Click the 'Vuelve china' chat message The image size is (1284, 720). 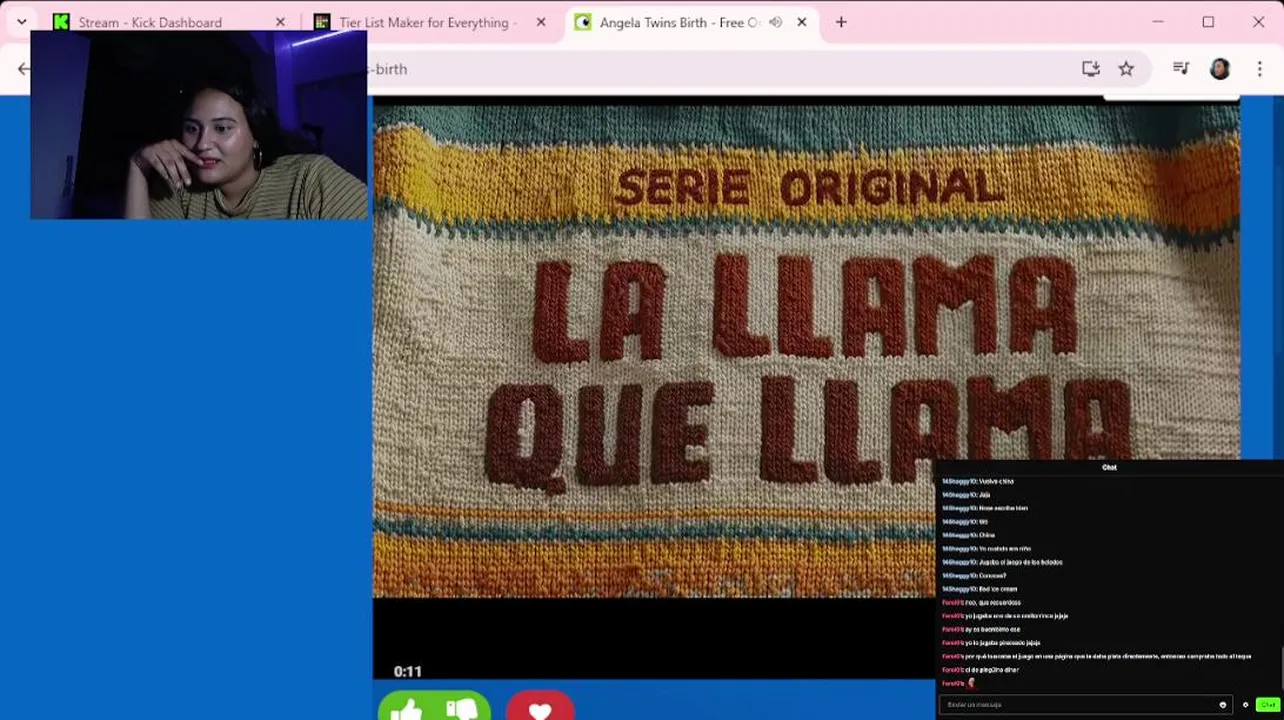pyautogui.click(x=977, y=481)
